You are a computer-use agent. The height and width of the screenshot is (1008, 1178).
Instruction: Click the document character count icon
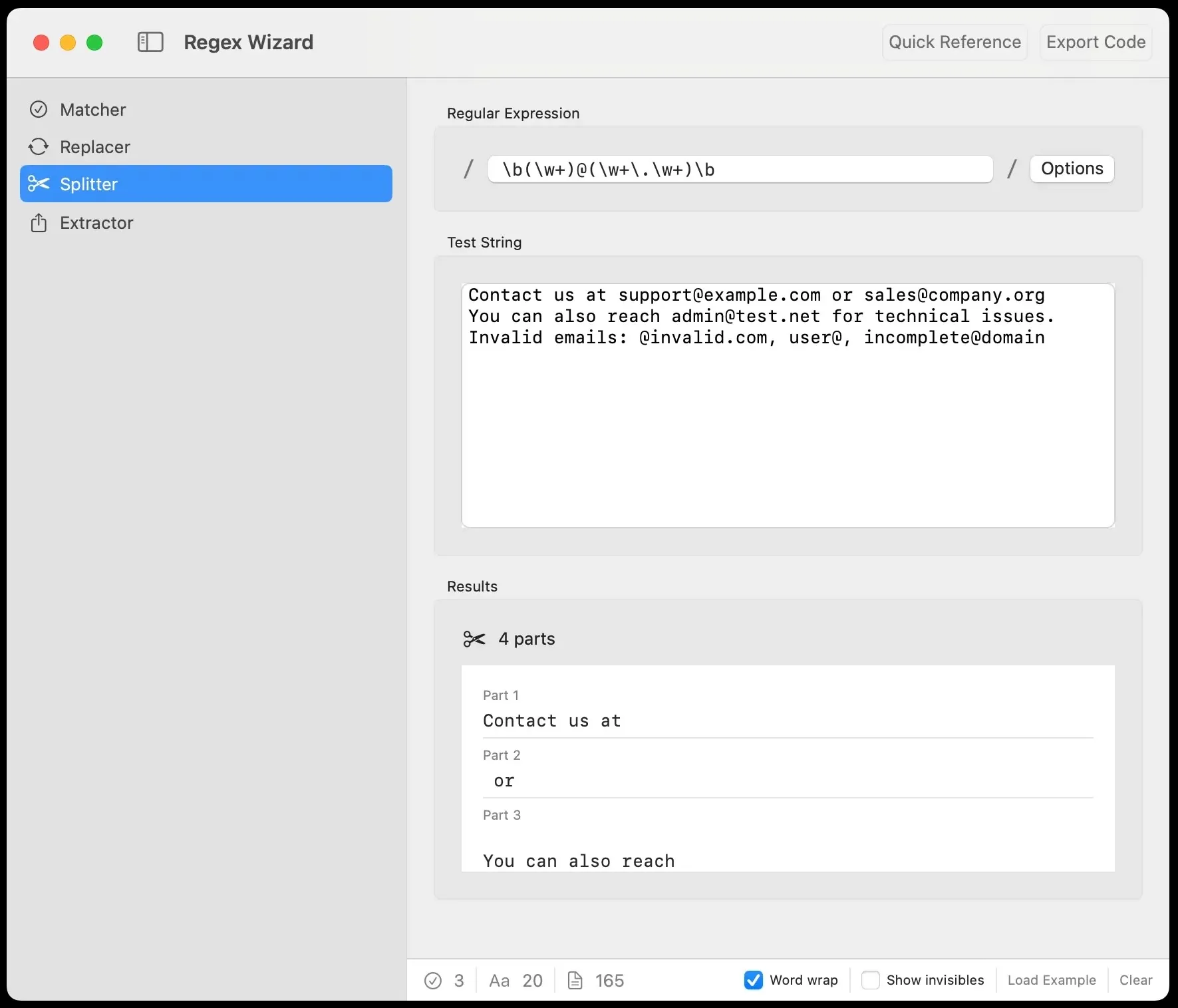tap(575, 981)
